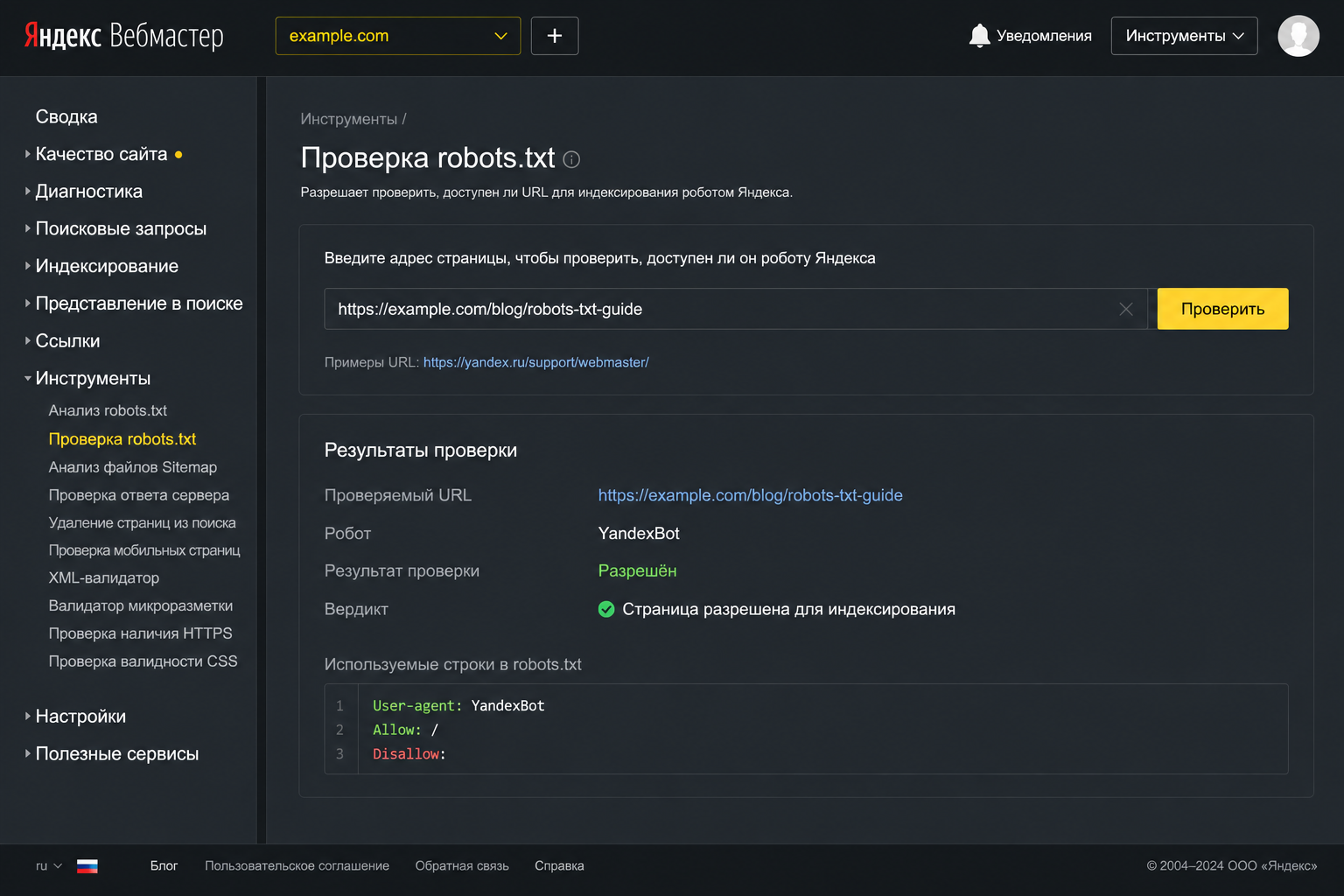The width and height of the screenshot is (1344, 896).
Task: Click the plus icon to add site
Action: point(555,36)
